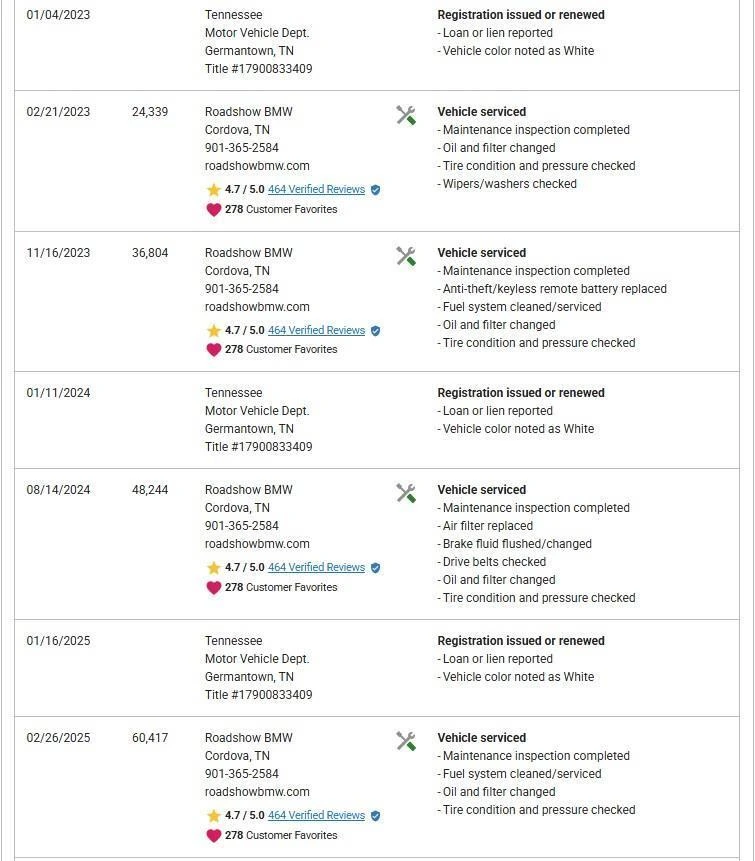The image size is (755, 861).
Task: Click wrench icon for 08/14/2024 service
Action: 406,493
